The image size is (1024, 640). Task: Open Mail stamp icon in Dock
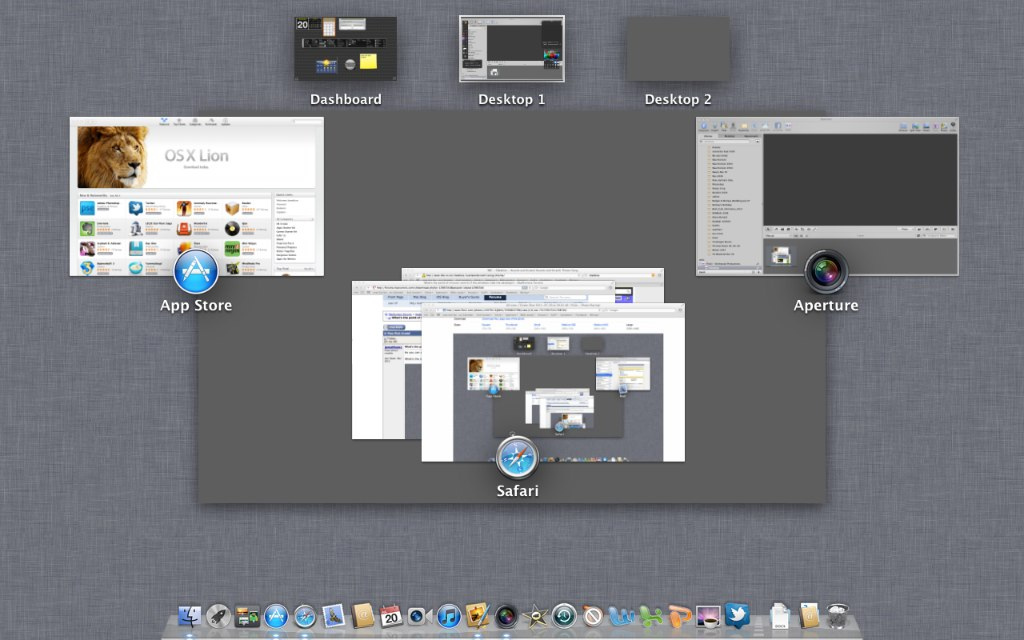tap(334, 616)
